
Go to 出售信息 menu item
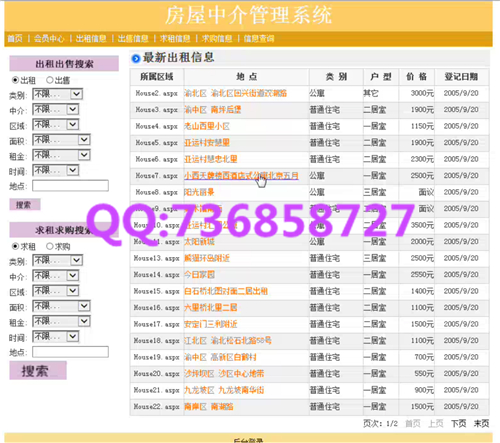[133, 39]
